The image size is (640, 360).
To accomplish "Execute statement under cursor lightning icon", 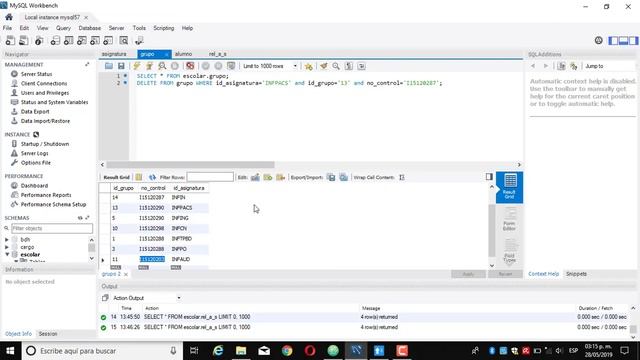I will click(x=149, y=66).
